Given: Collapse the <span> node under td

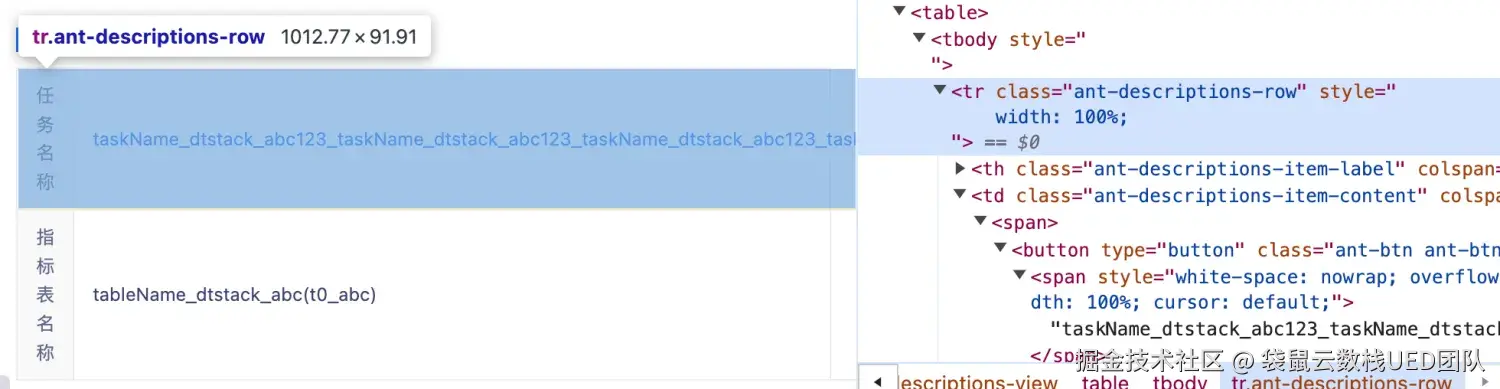Looking at the screenshot, I should (980, 222).
